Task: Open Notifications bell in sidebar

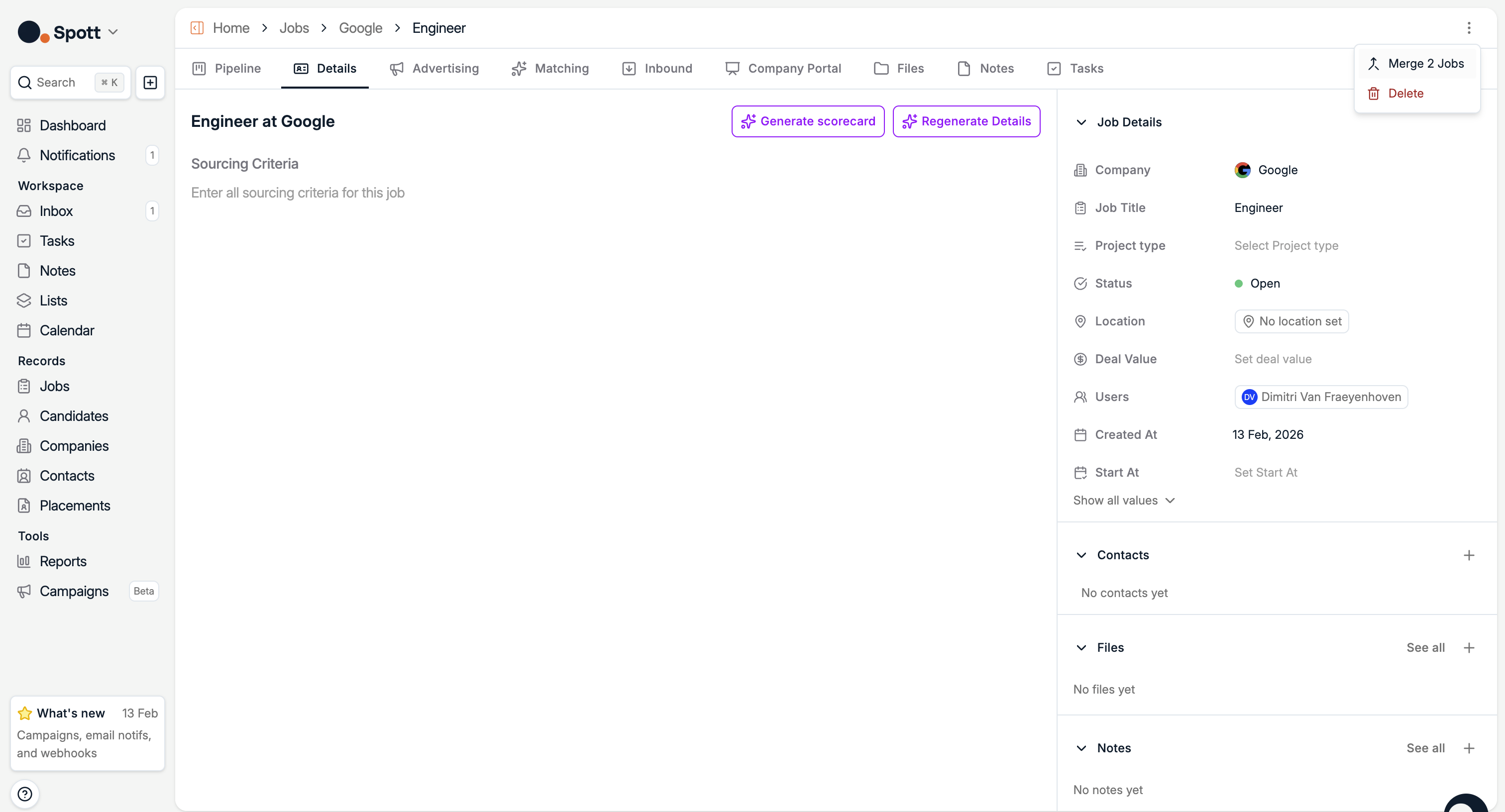Action: click(88, 155)
